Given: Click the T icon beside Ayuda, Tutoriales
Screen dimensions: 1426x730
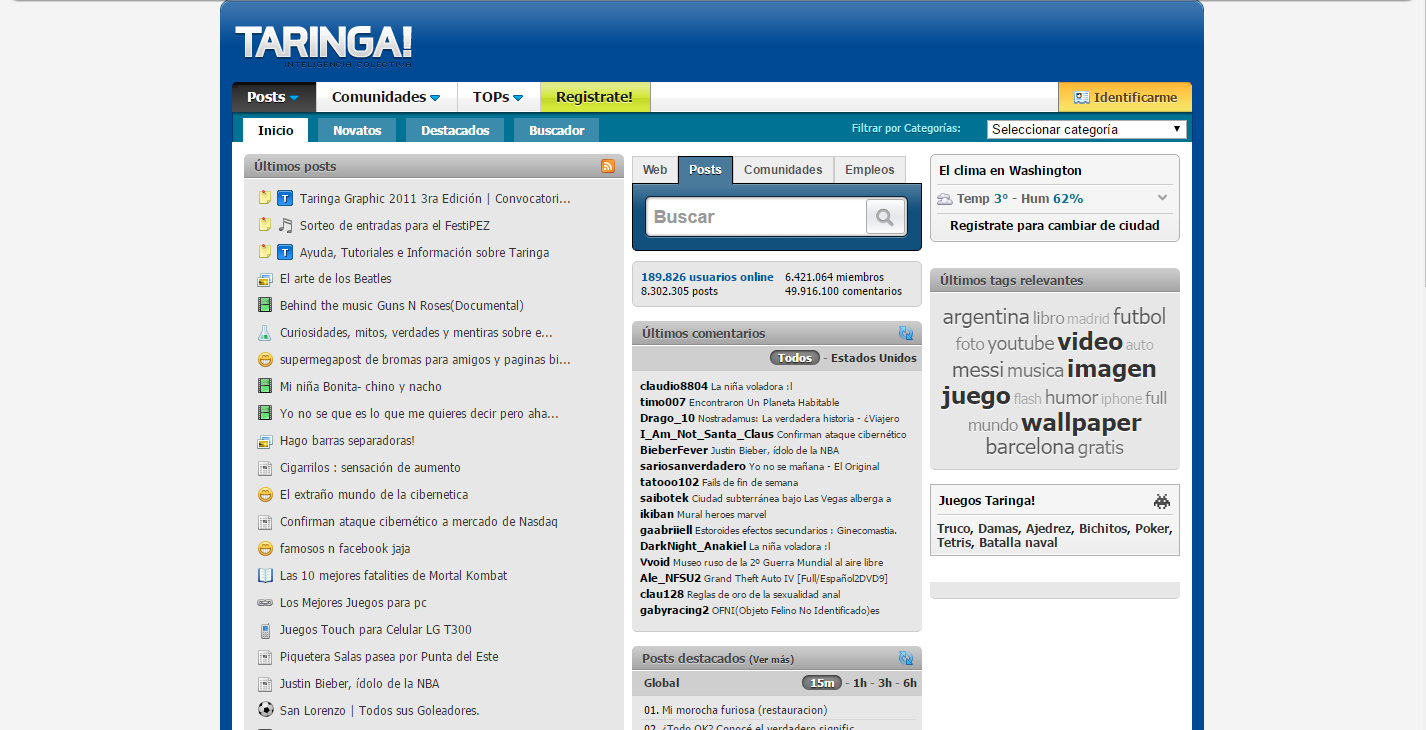Looking at the screenshot, I should 285,252.
